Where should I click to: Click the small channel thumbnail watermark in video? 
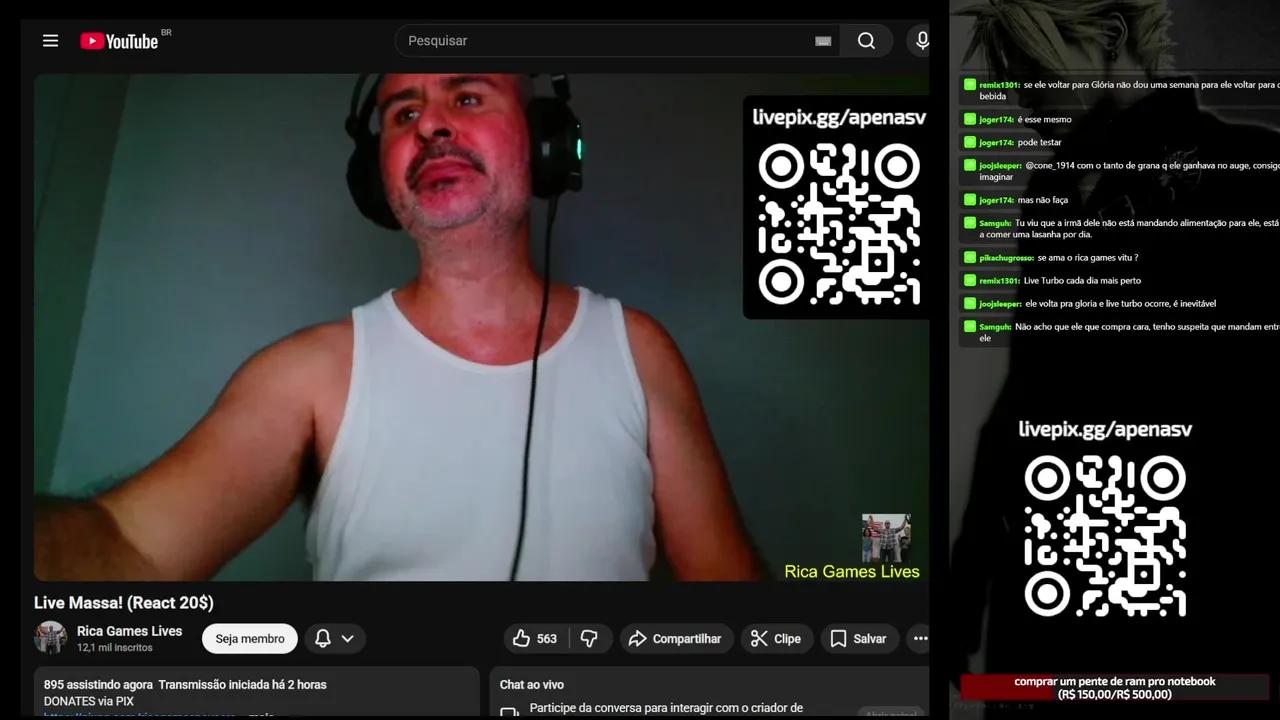pos(886,538)
